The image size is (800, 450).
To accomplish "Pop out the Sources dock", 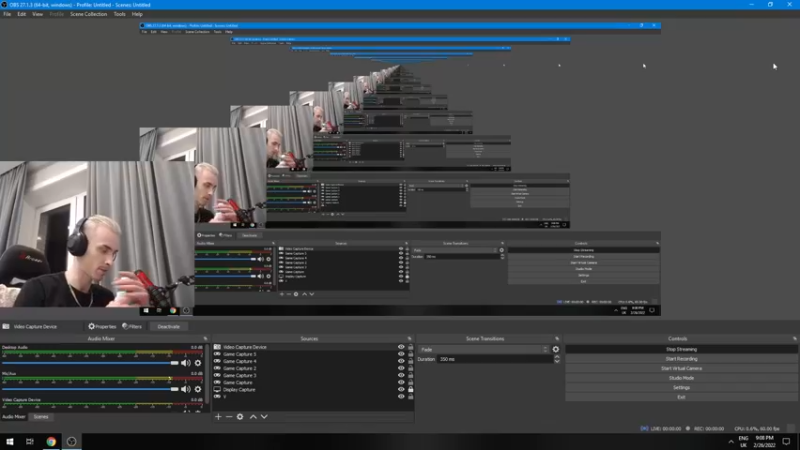I will point(409,339).
